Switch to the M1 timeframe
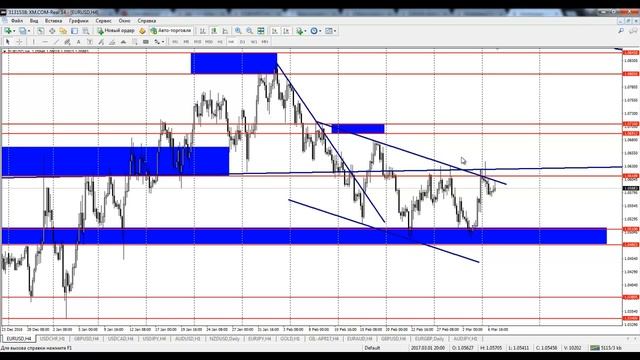Screen dimensions: 640x360 click(x=175, y=42)
